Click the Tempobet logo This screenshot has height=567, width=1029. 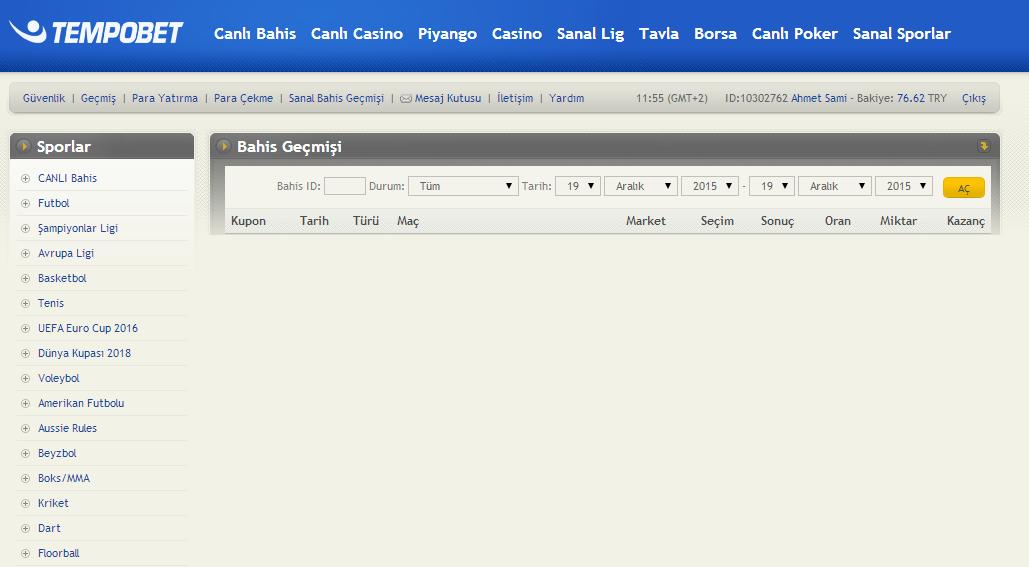(97, 33)
